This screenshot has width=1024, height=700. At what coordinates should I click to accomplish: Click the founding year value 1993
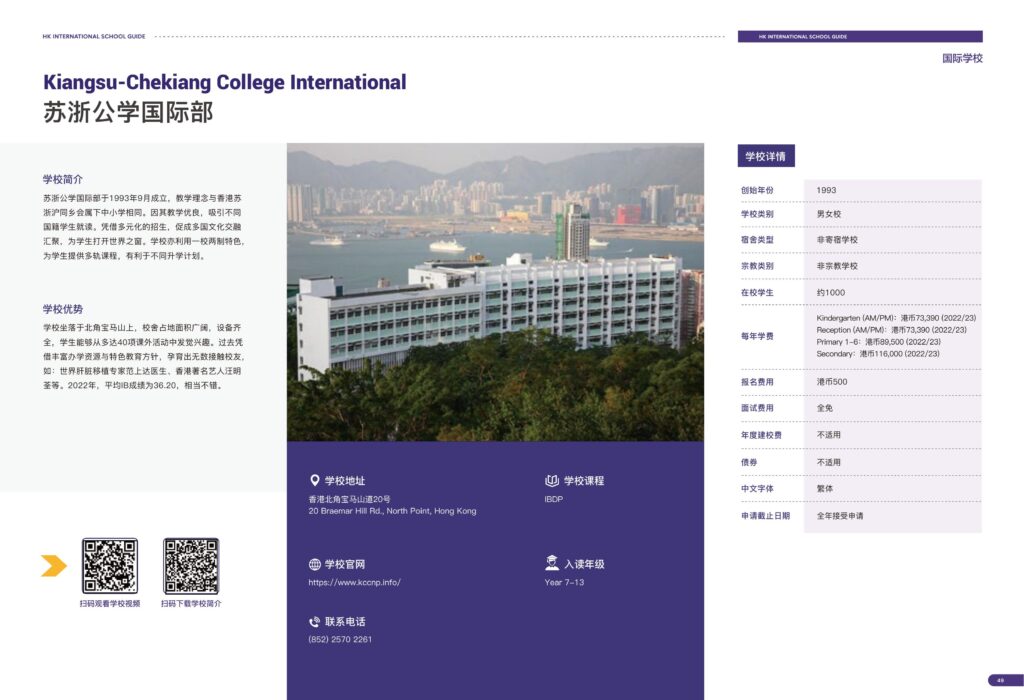(x=826, y=190)
